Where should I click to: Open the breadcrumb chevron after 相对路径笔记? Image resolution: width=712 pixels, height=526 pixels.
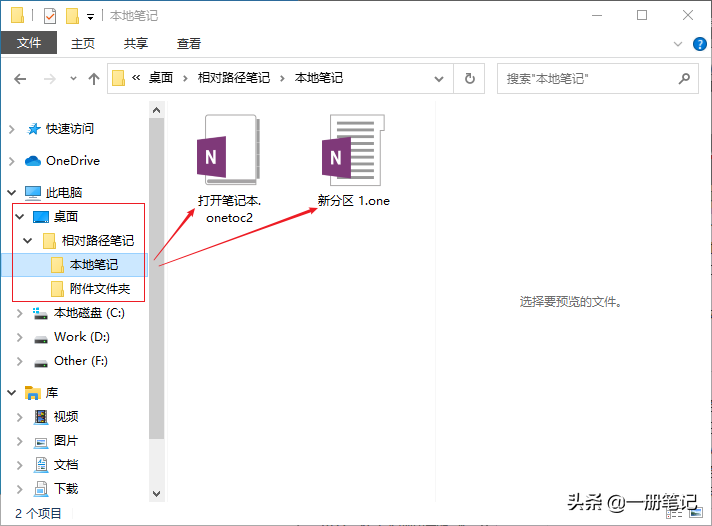282,79
